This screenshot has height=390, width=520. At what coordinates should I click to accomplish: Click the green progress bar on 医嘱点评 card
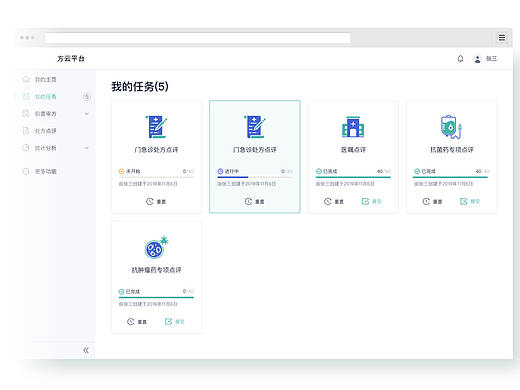pyautogui.click(x=353, y=177)
